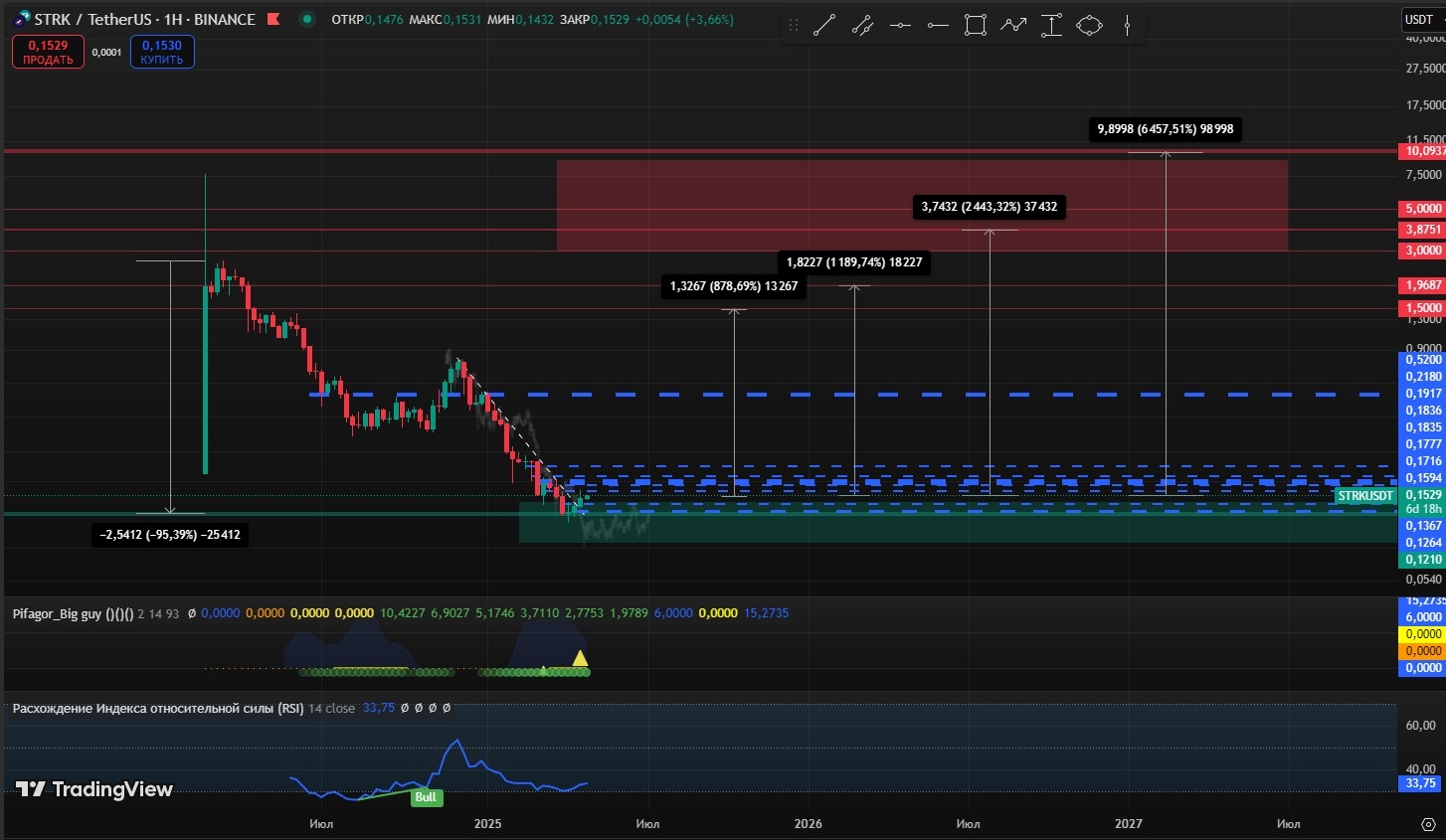Click the 10,0937 red price label

[1423, 151]
